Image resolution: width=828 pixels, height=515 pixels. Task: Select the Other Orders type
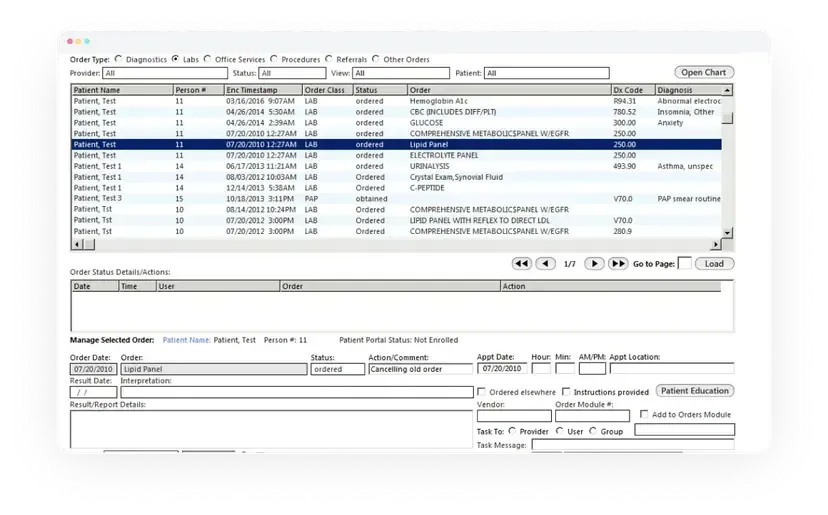click(x=375, y=59)
